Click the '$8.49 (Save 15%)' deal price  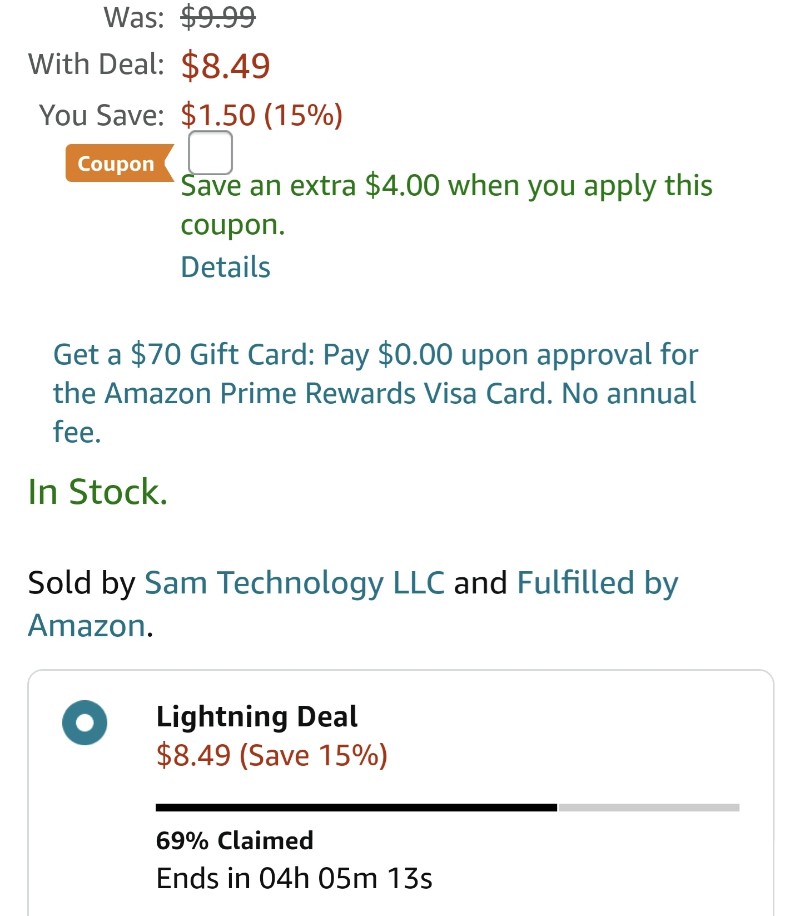pos(272,755)
